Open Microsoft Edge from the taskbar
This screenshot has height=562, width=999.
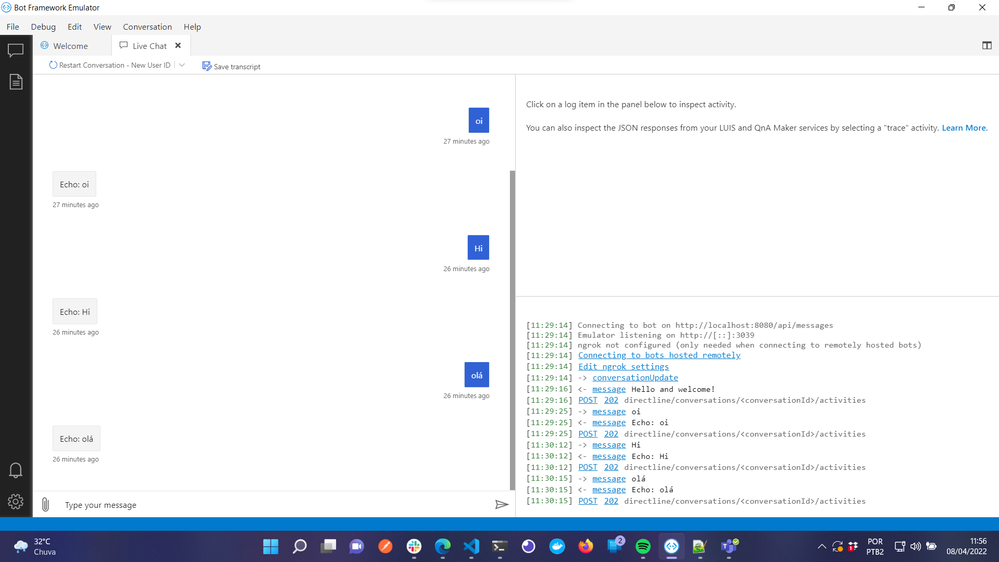[443, 546]
